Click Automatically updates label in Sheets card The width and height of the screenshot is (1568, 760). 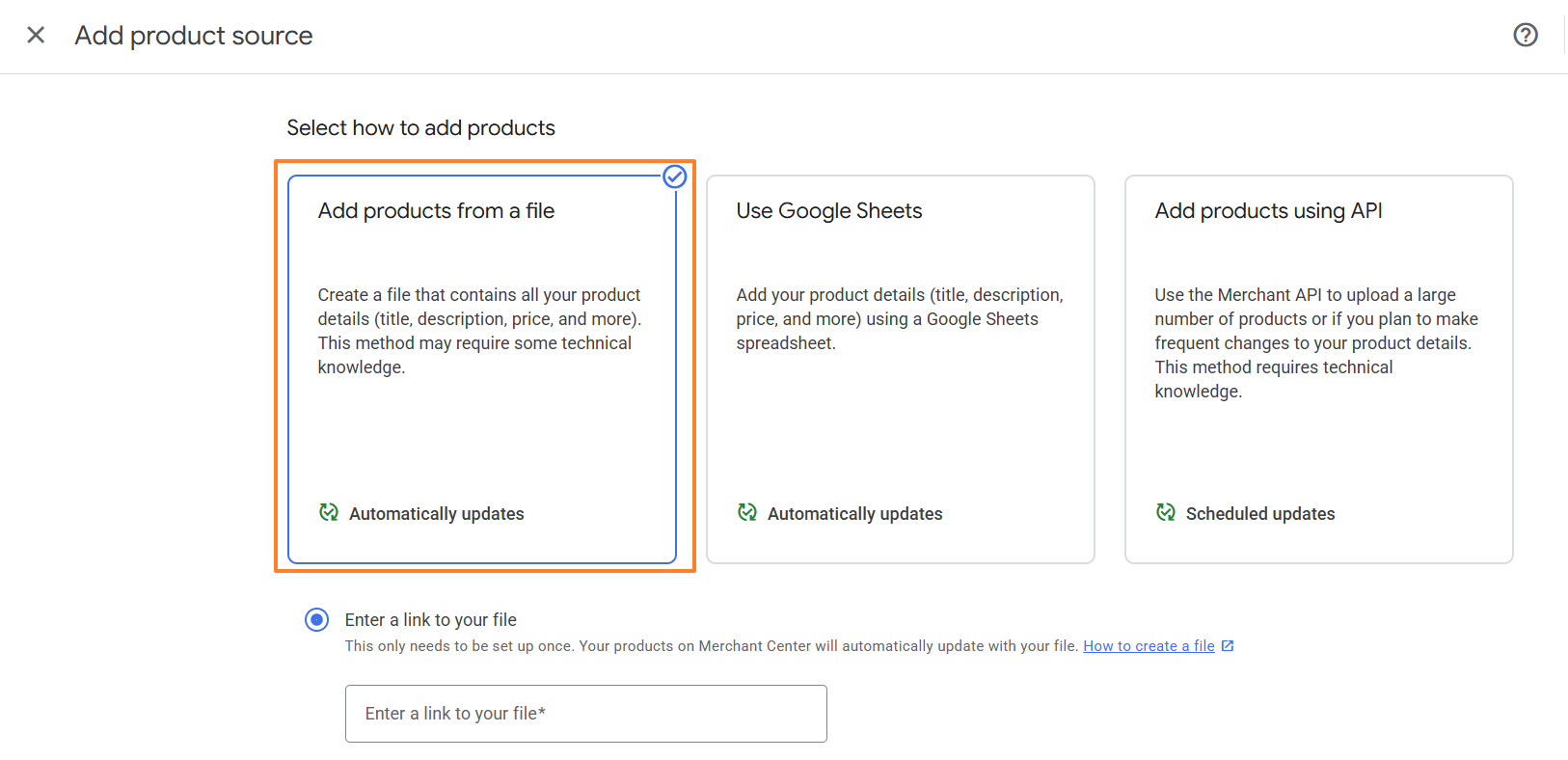(x=854, y=514)
